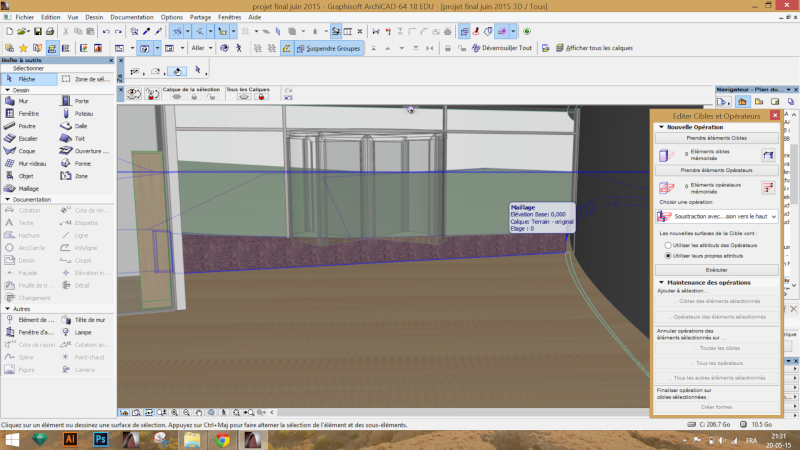
Task: Open the Dessin menu
Action: [94, 17]
